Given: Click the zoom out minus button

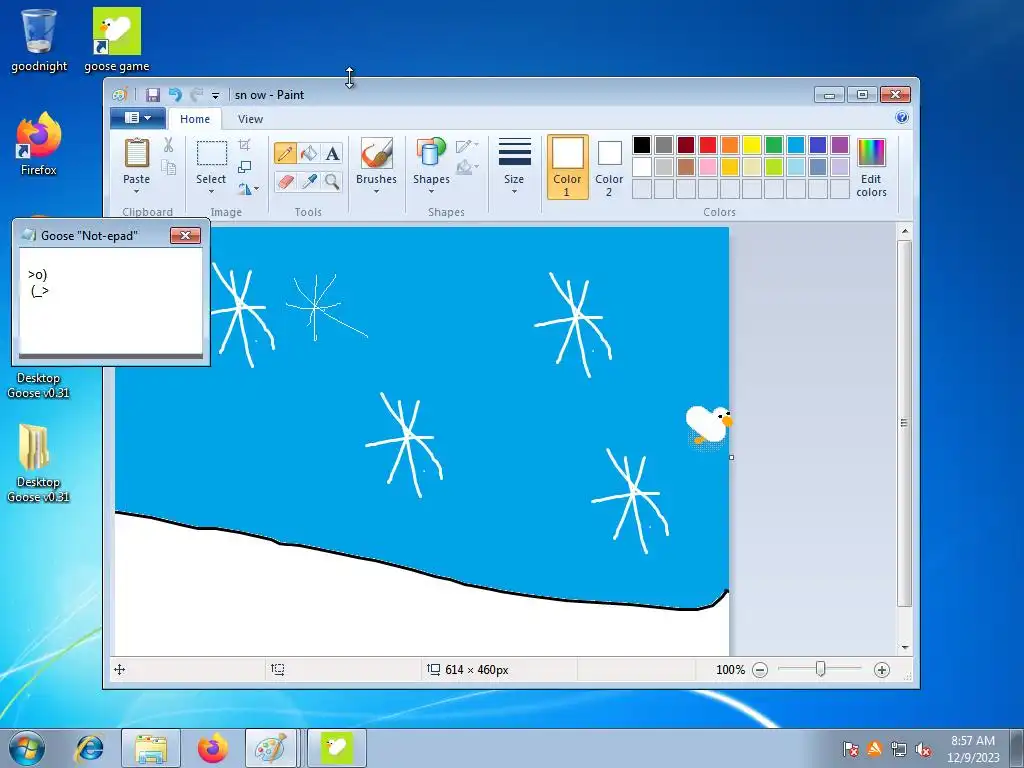Looking at the screenshot, I should [x=760, y=670].
